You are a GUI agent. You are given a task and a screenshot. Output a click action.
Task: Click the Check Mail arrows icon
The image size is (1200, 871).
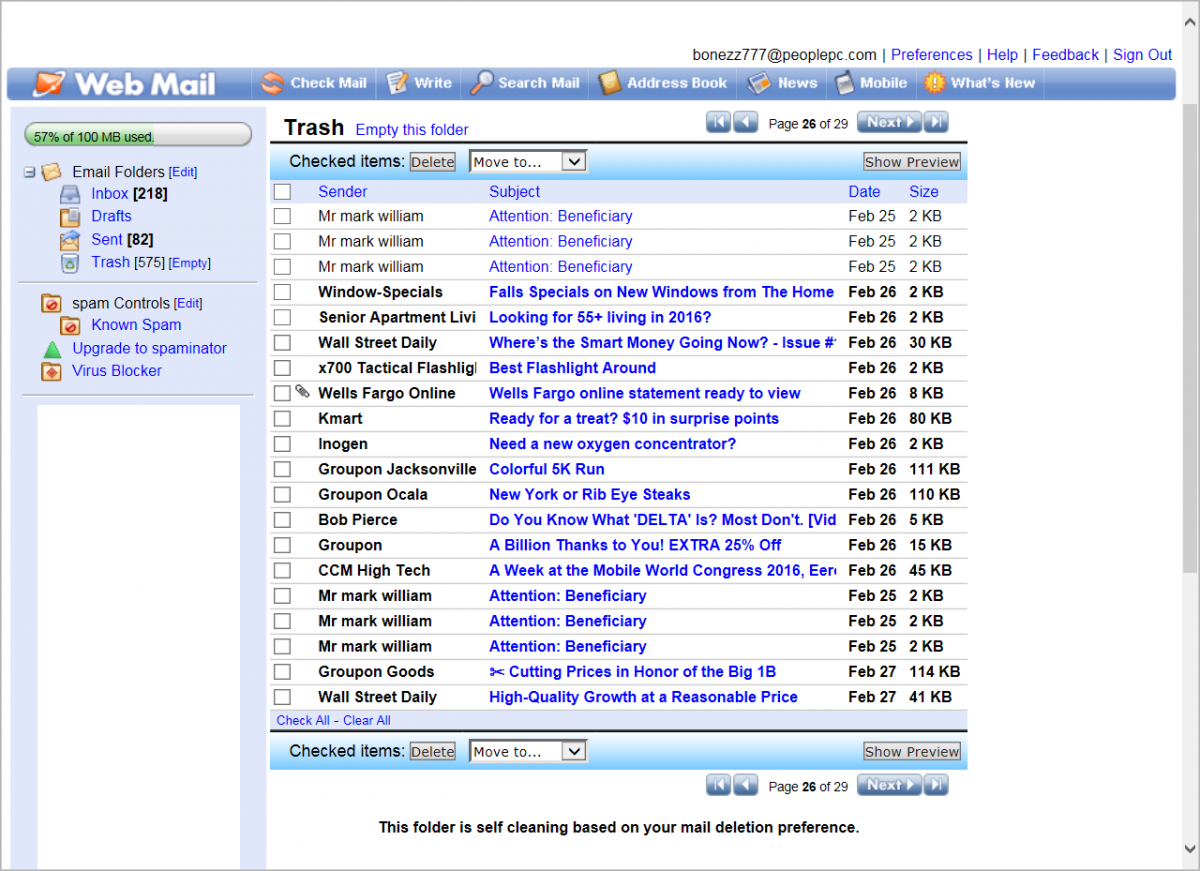(x=272, y=83)
